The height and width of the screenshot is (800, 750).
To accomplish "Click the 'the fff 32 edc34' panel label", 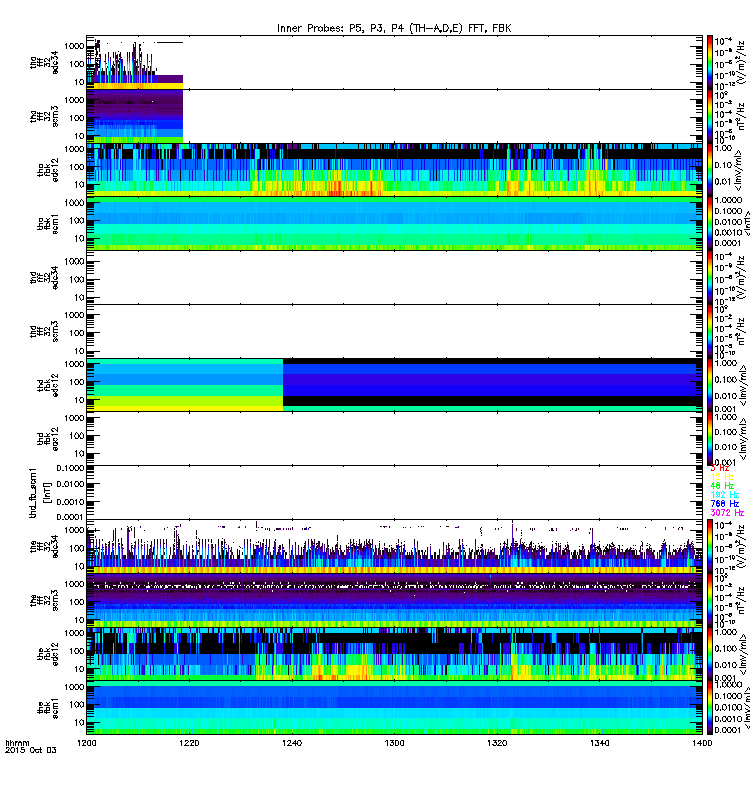I will 44,546.
